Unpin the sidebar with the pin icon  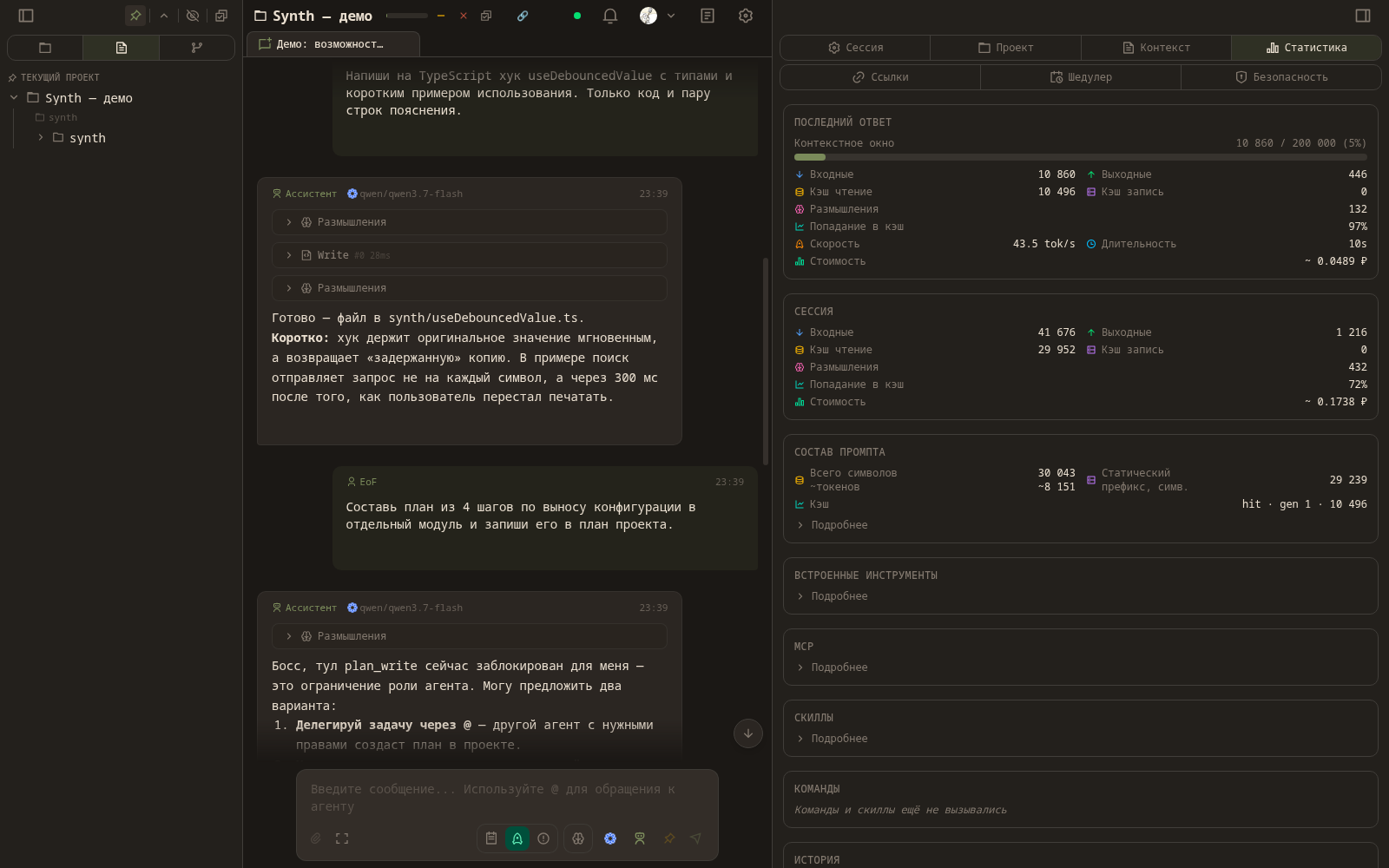coord(135,16)
